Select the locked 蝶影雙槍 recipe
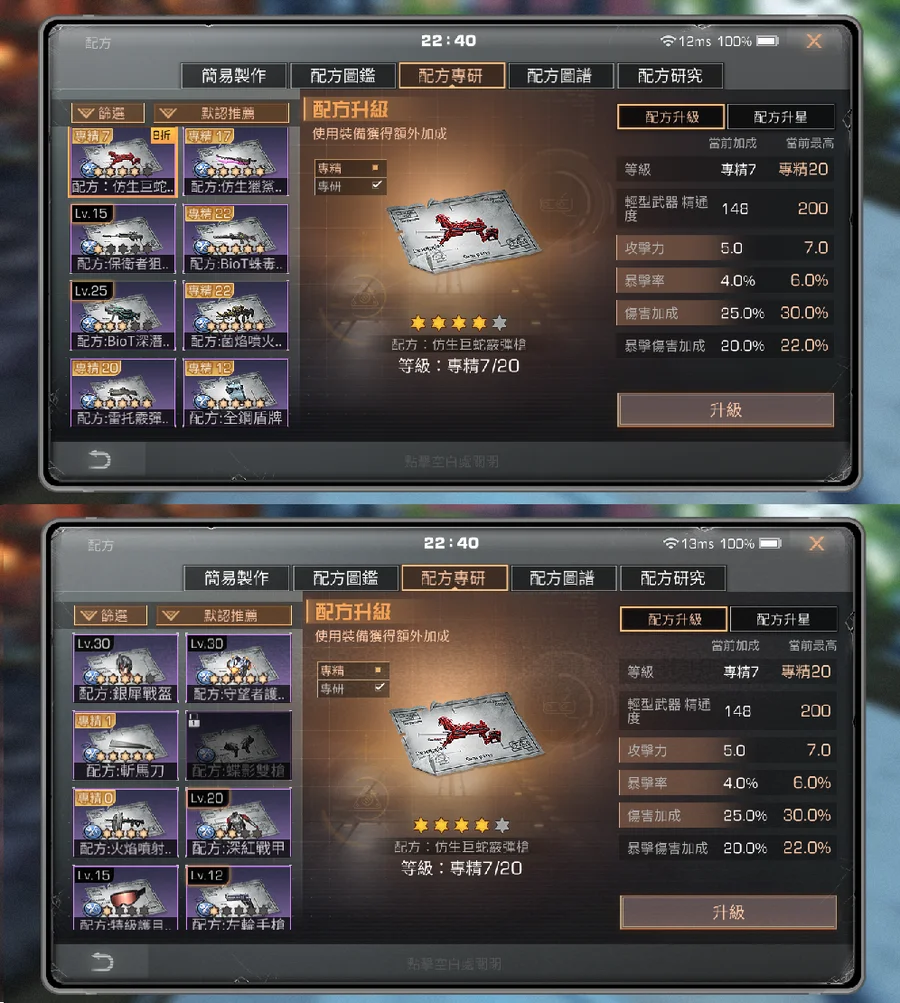Image resolution: width=900 pixels, height=1003 pixels. coord(239,746)
